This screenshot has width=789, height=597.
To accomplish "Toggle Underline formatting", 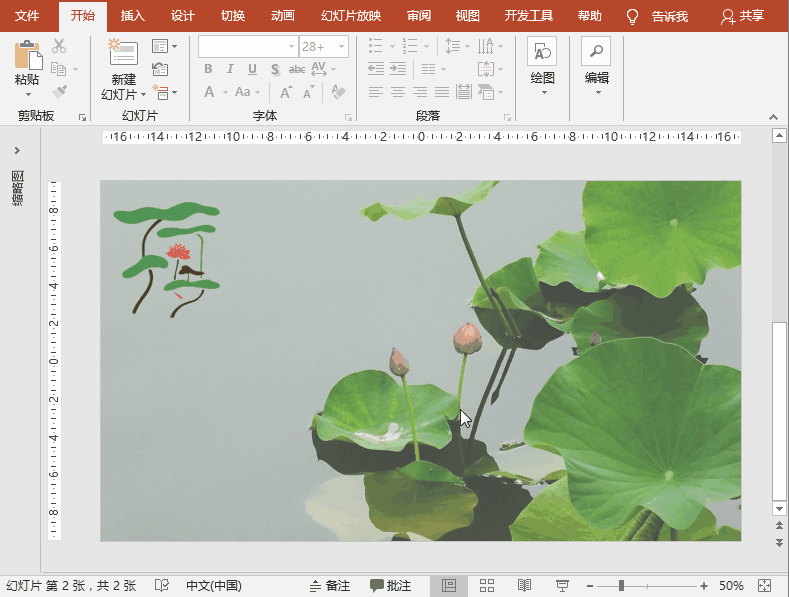I will coord(253,69).
